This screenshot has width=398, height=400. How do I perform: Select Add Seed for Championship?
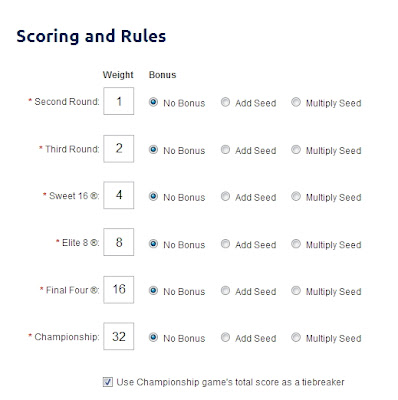click(x=225, y=337)
